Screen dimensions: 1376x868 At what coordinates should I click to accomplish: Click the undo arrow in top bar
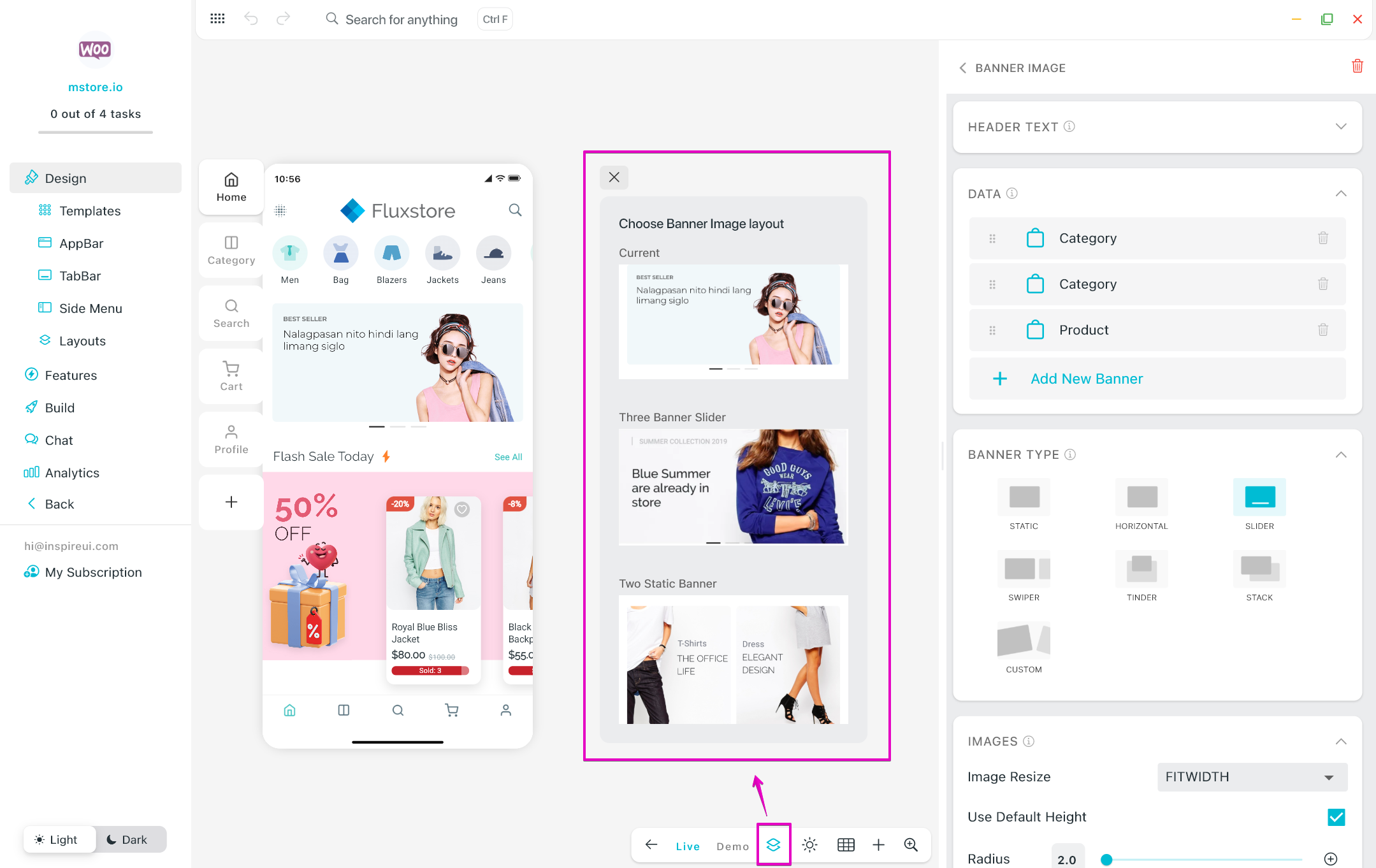tap(251, 18)
